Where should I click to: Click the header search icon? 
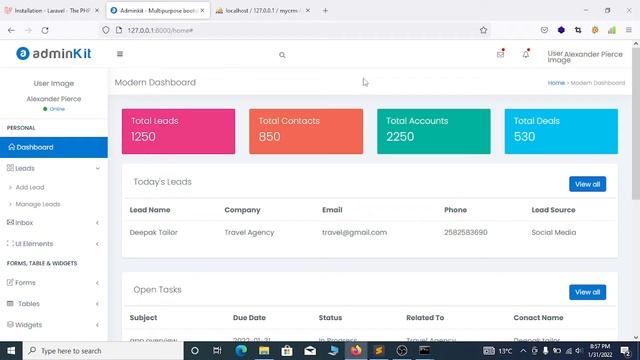coord(282,55)
